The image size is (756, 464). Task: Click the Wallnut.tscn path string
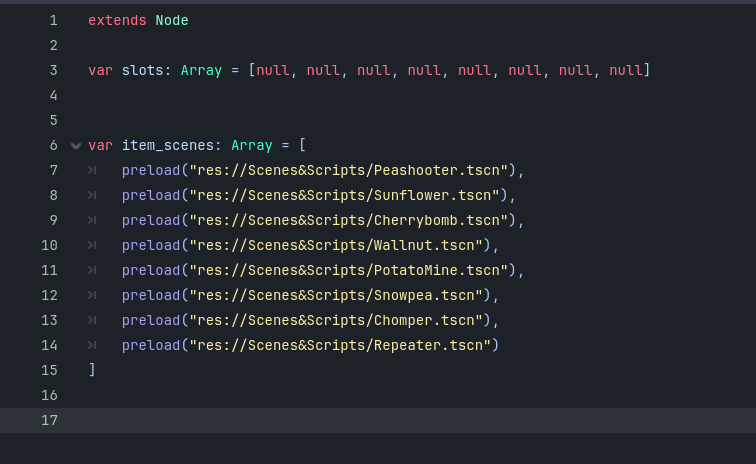click(x=338, y=246)
